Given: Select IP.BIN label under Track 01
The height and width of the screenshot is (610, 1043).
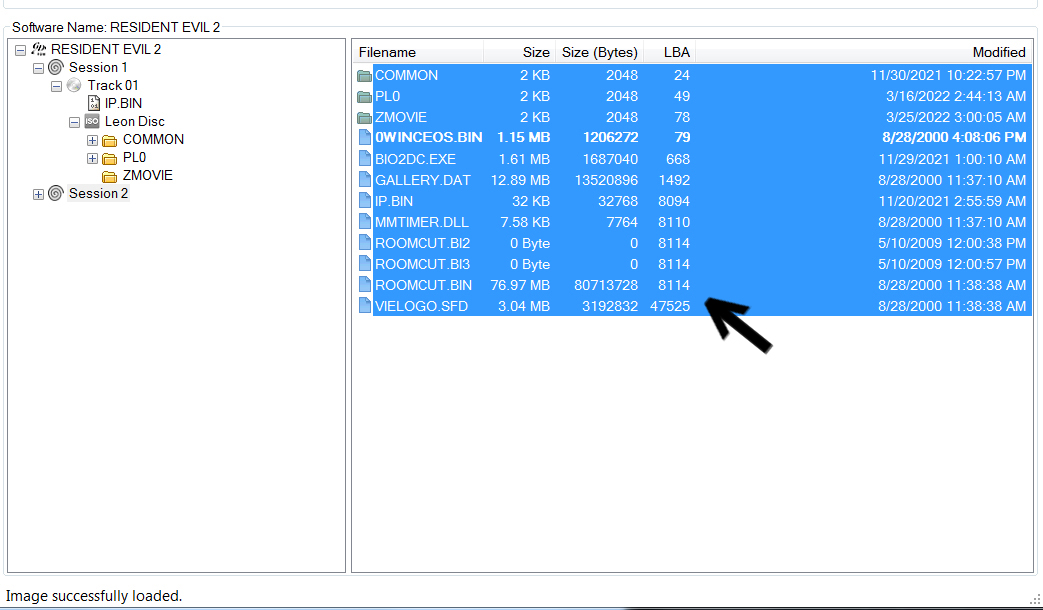Looking at the screenshot, I should 123,103.
